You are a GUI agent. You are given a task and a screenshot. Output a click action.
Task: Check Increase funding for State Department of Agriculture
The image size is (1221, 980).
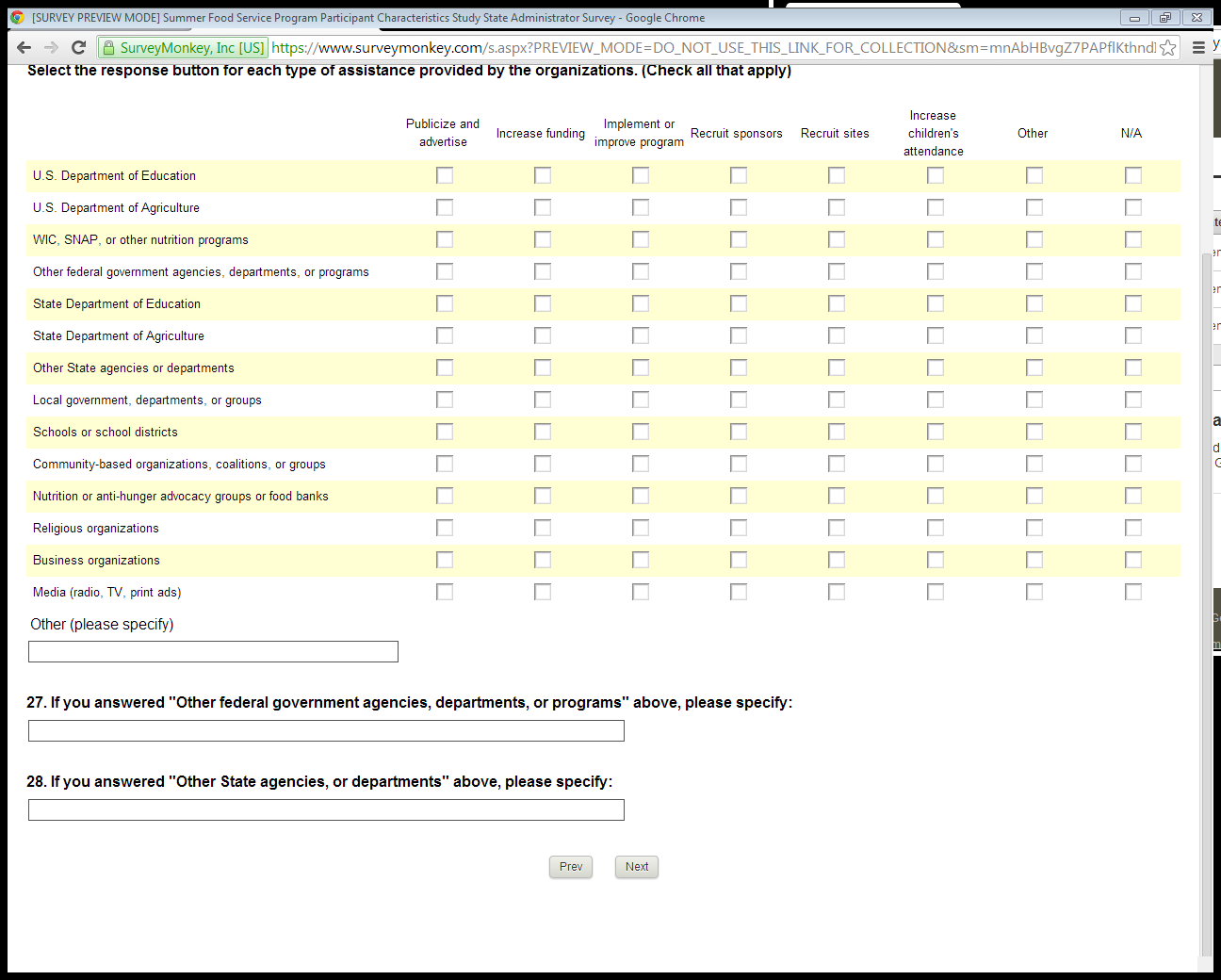pos(543,335)
